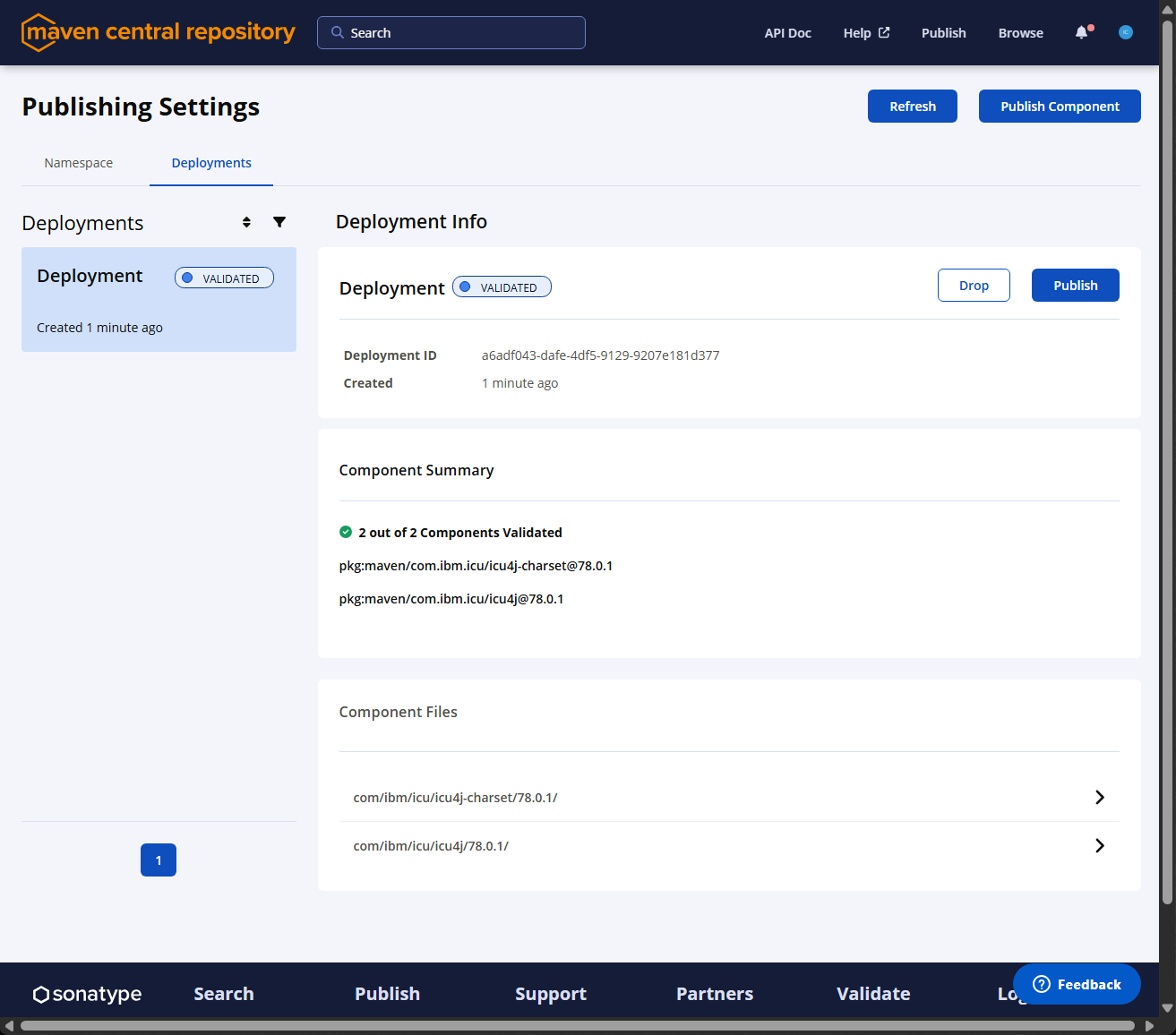Click the Sonatype logo in footer
Screen dimensions: 1176x1035
click(88, 994)
